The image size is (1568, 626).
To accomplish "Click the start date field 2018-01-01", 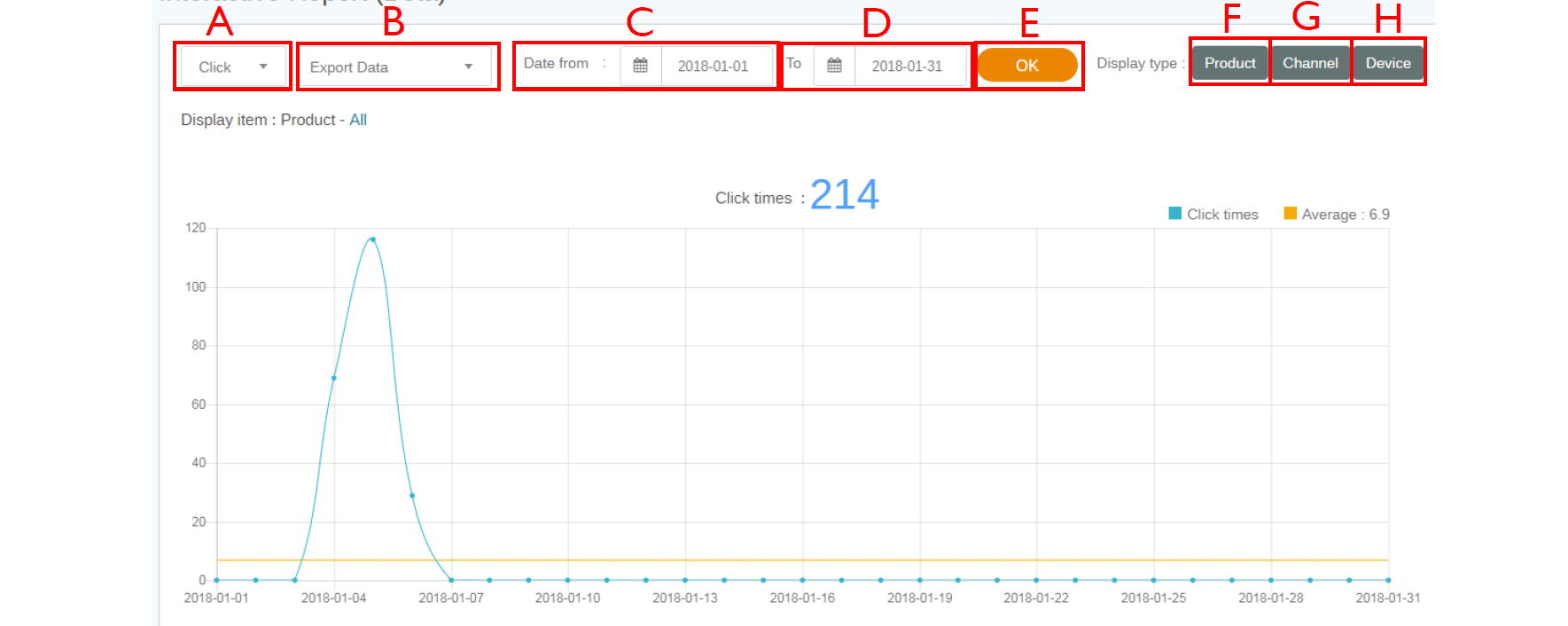I will (714, 67).
